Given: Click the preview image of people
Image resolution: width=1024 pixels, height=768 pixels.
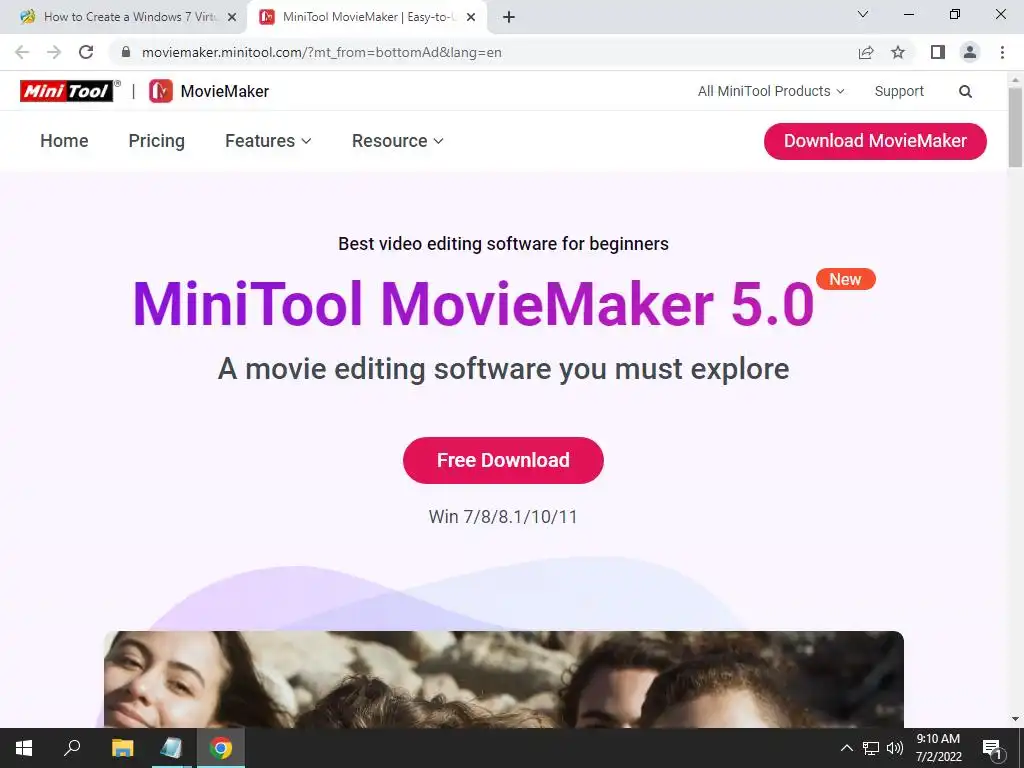Looking at the screenshot, I should coord(504,679).
